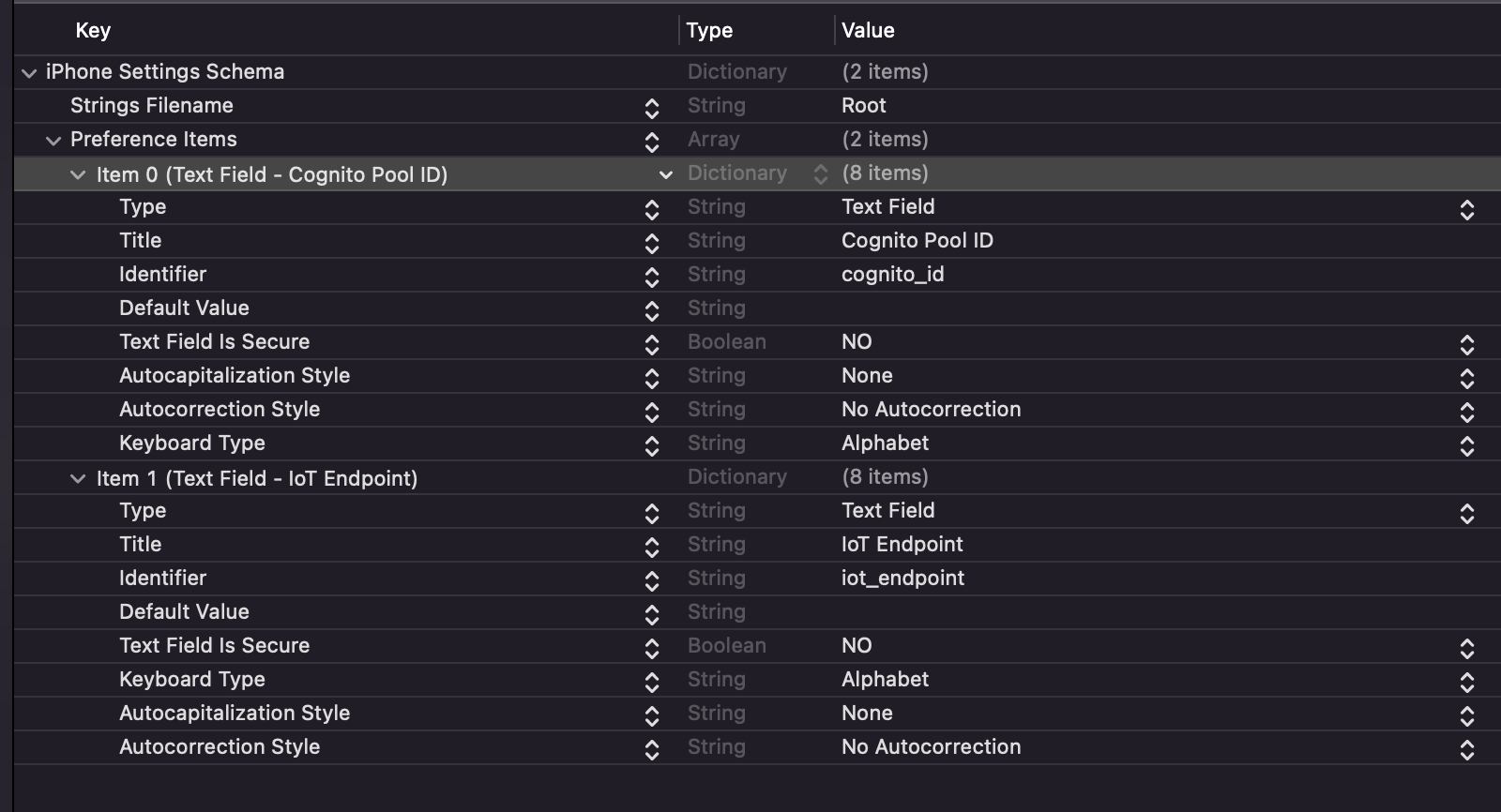Collapse Item 1 IoT Endpoint dictionary
Image resolution: width=1501 pixels, height=812 pixels.
78,478
